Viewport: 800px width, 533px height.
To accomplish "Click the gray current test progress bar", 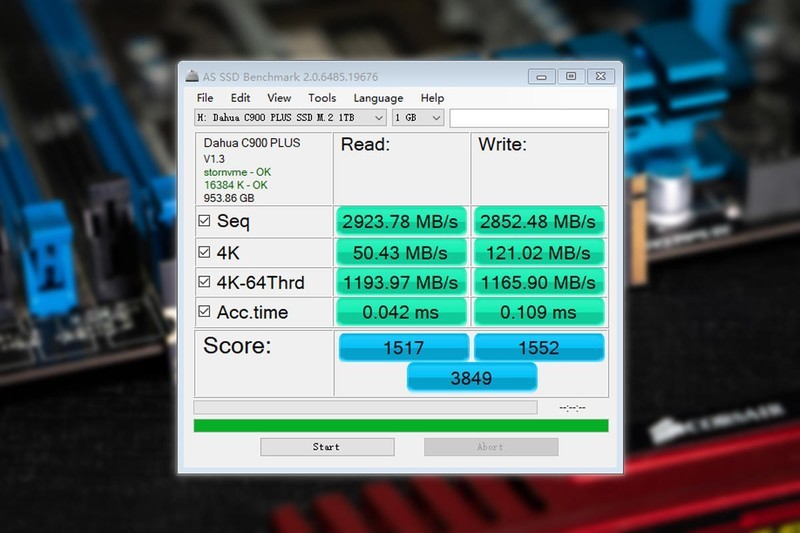I will click(365, 407).
